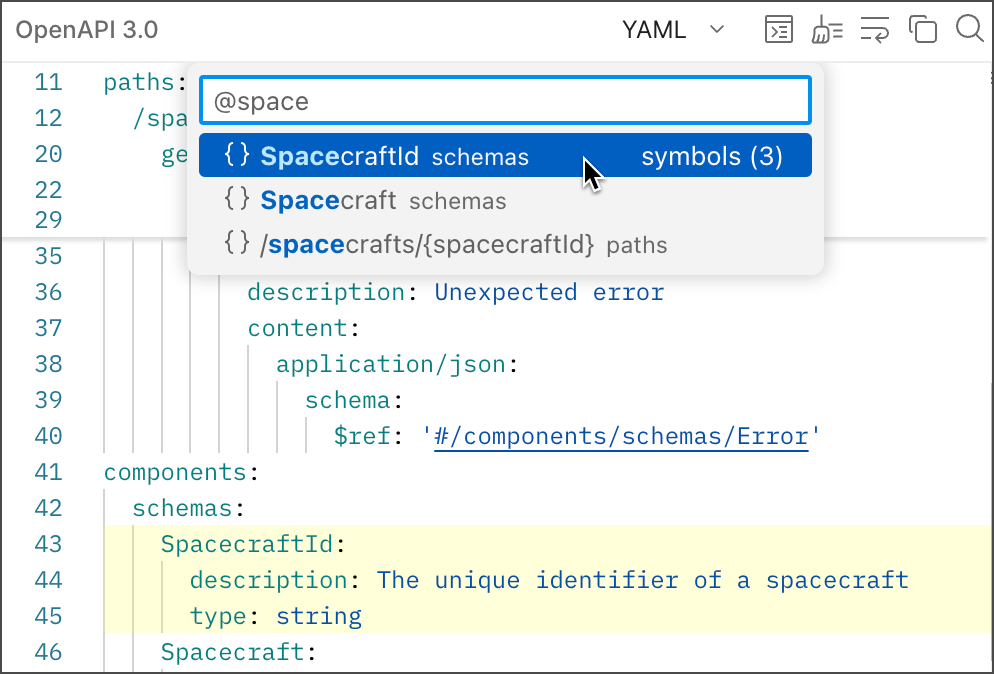This screenshot has width=994, height=674.
Task: Click braces icon beside Spacecraft result
Action: tap(237, 200)
